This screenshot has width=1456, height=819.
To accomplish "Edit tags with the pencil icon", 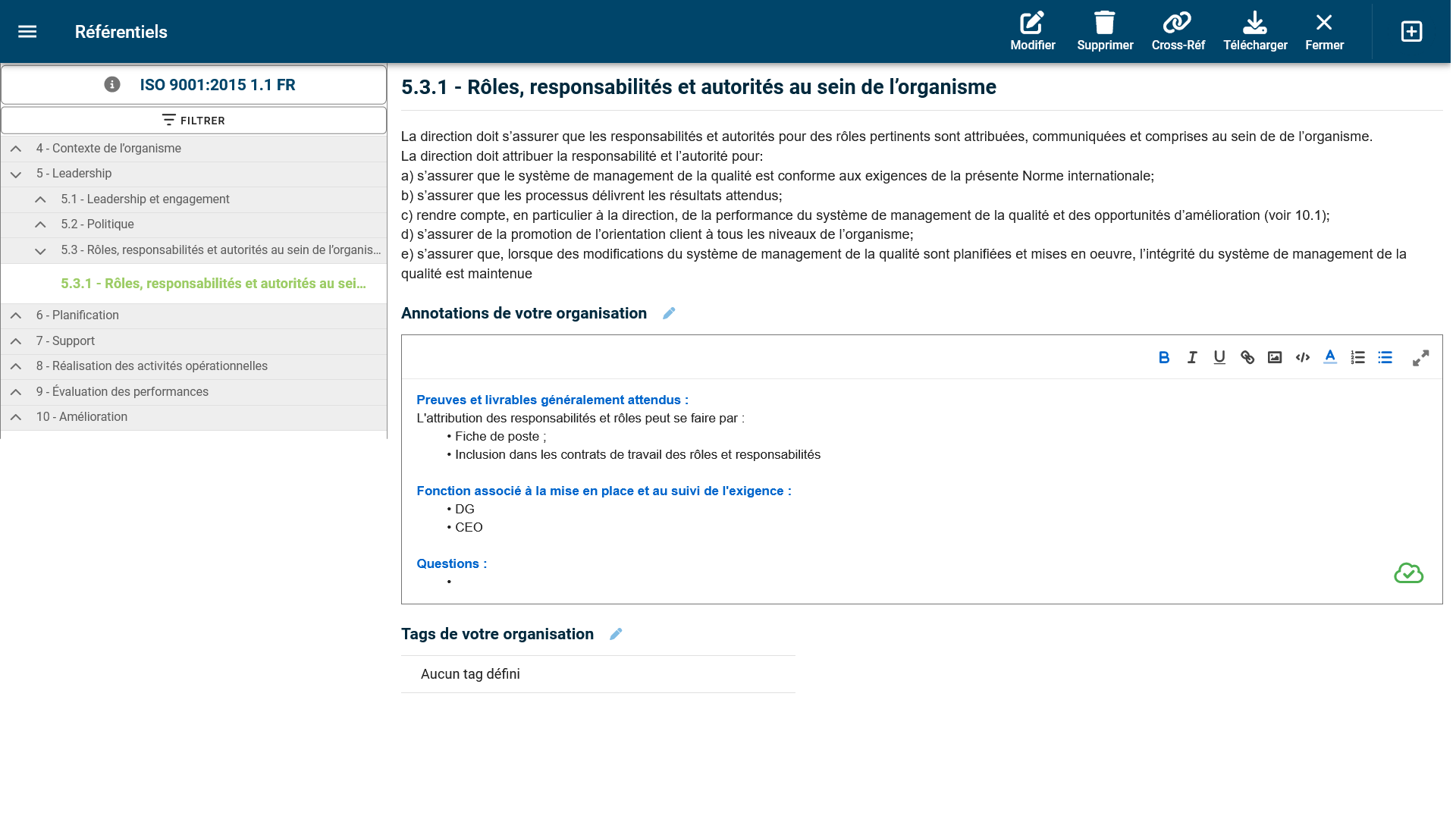I will click(x=616, y=634).
